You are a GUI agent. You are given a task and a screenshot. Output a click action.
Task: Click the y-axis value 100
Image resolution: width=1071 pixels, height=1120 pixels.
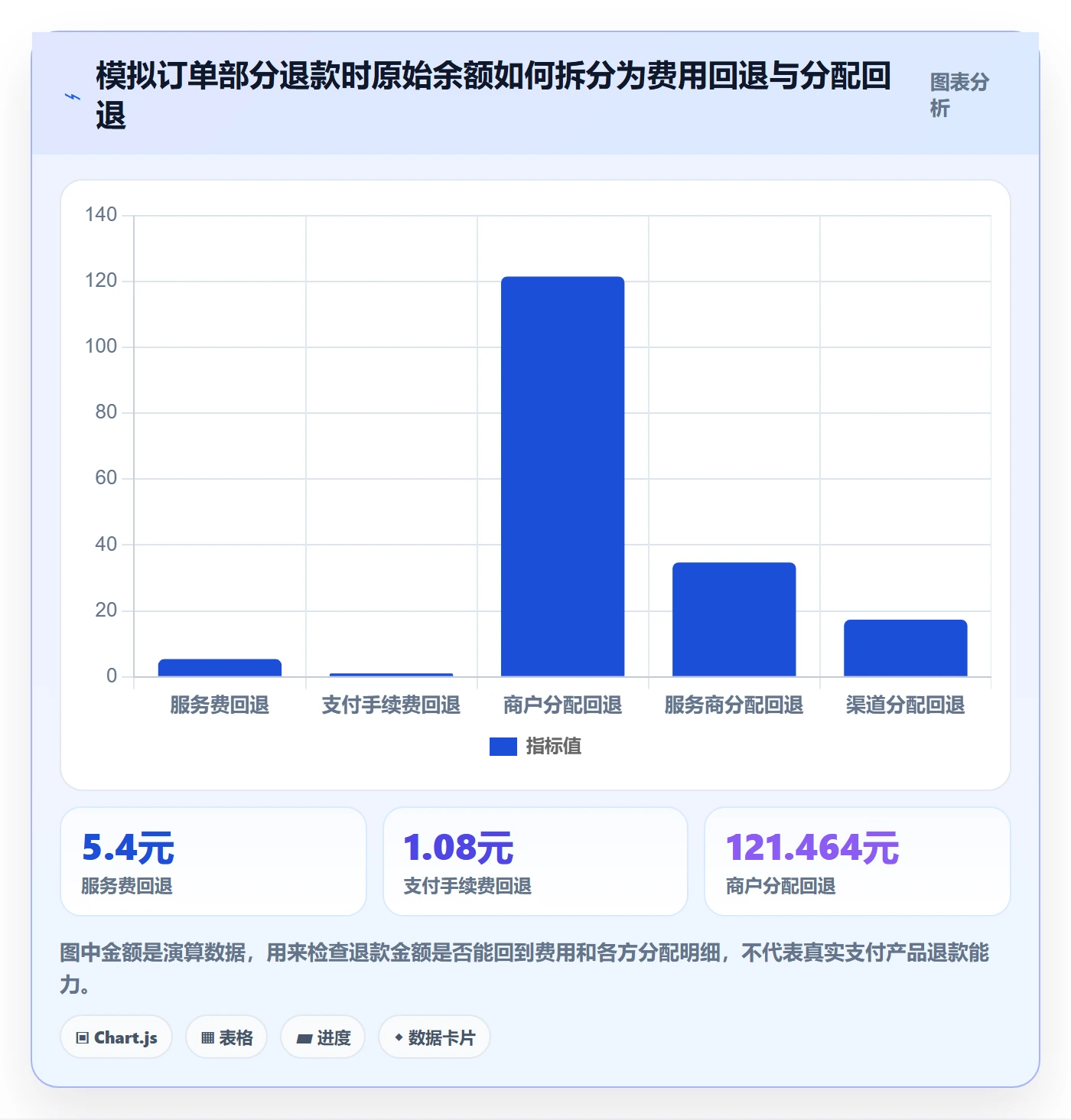coord(101,347)
